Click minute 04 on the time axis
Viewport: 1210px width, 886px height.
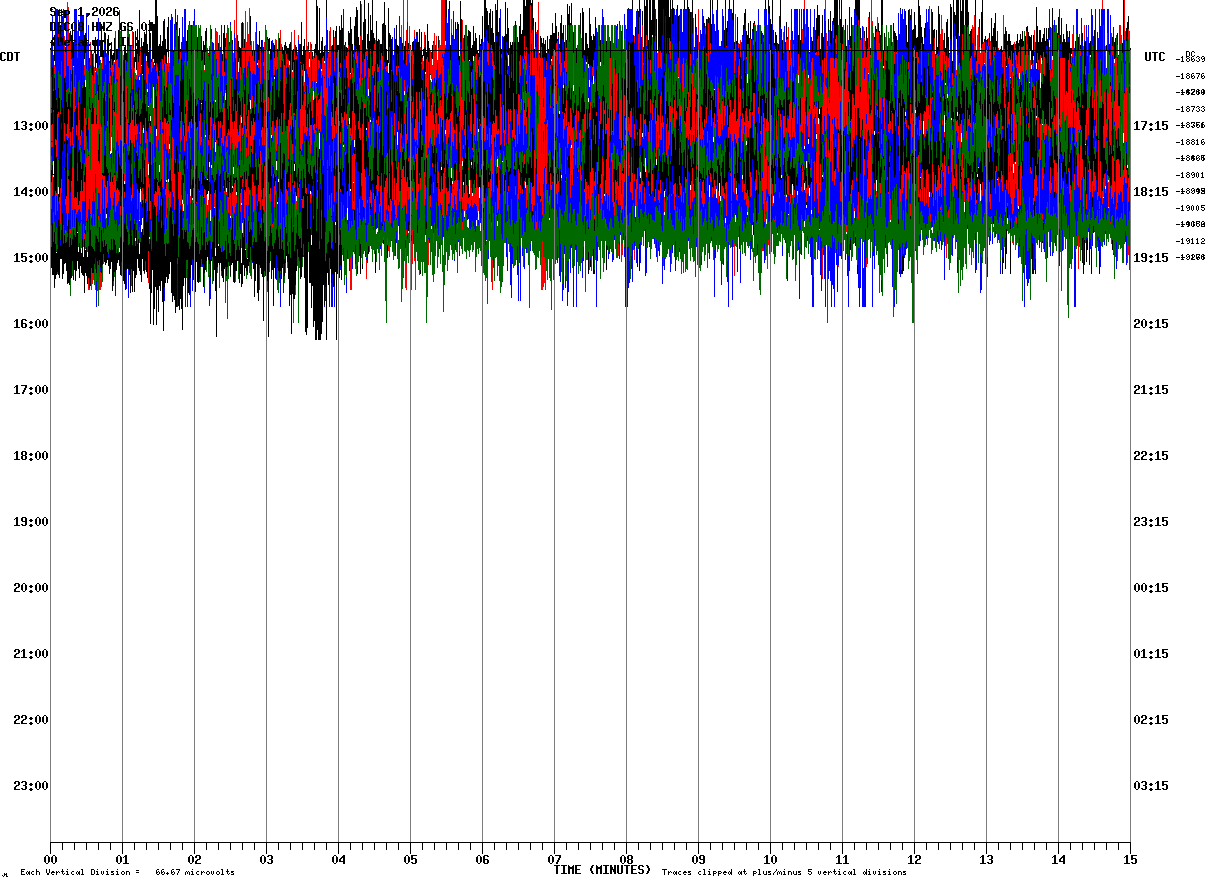pos(338,859)
